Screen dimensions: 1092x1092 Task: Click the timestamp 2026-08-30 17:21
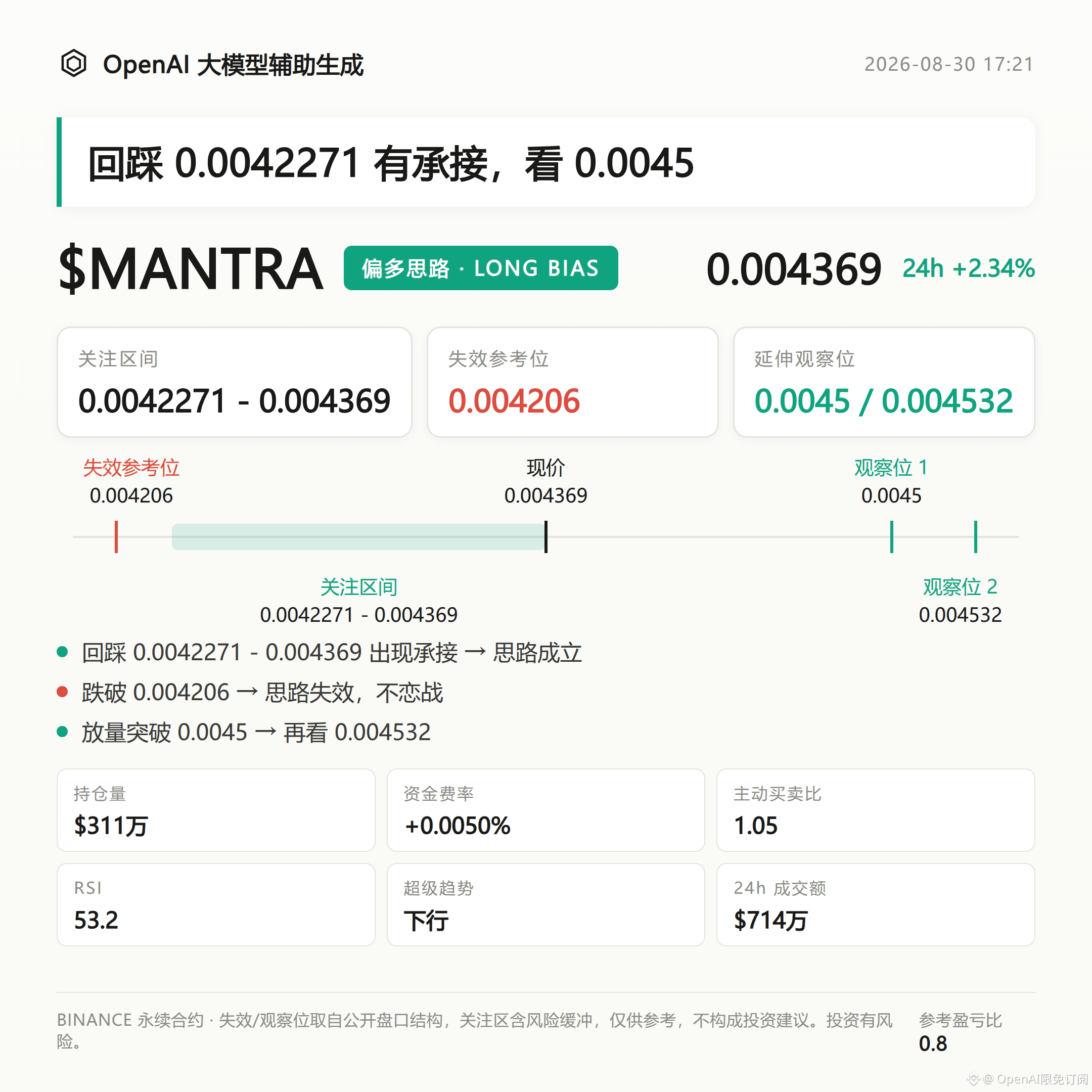point(949,64)
